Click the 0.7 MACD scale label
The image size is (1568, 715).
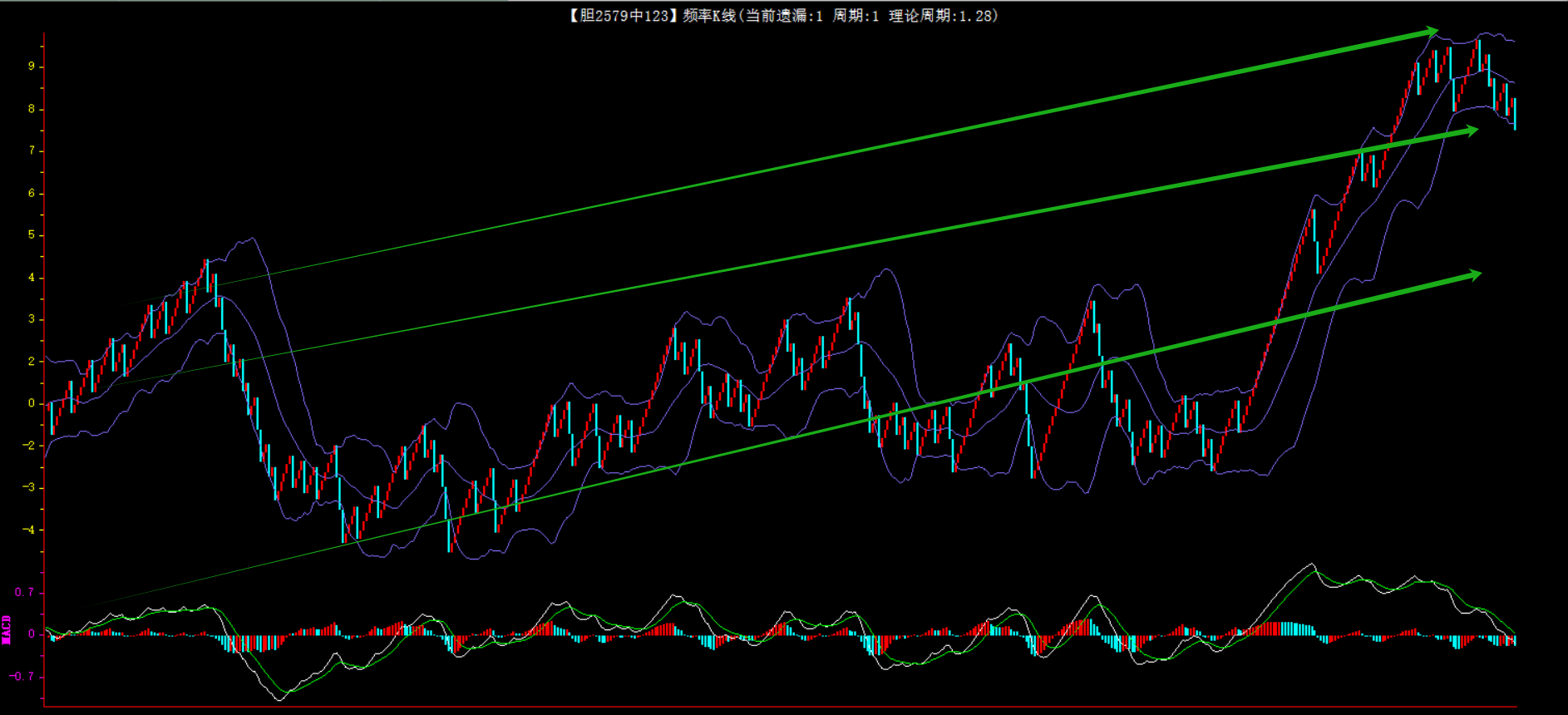24,593
